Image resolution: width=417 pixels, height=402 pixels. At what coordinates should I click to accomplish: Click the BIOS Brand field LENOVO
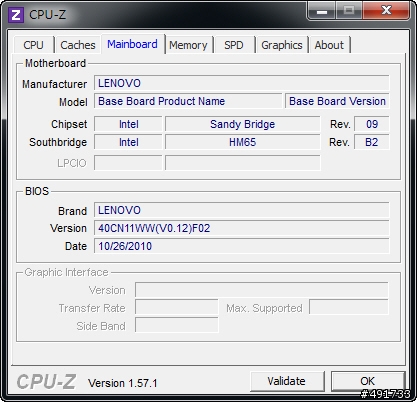tap(242, 210)
